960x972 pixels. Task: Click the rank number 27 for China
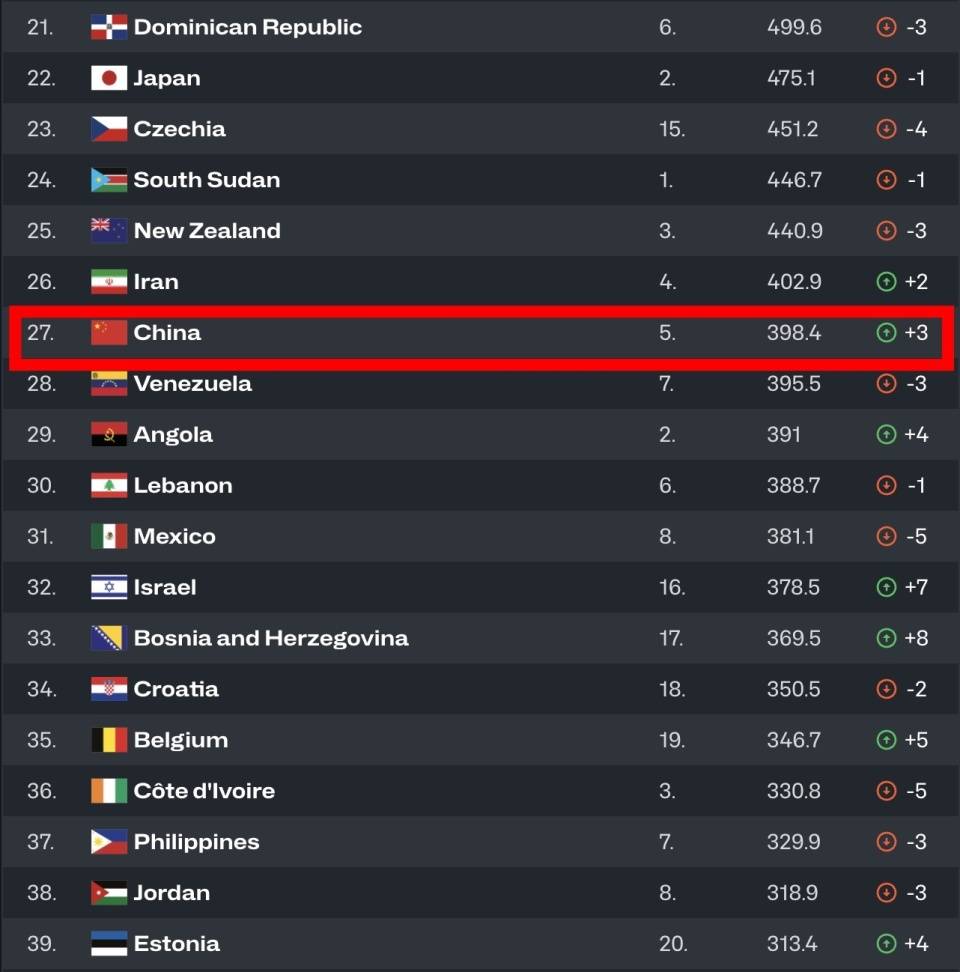tap(41, 332)
